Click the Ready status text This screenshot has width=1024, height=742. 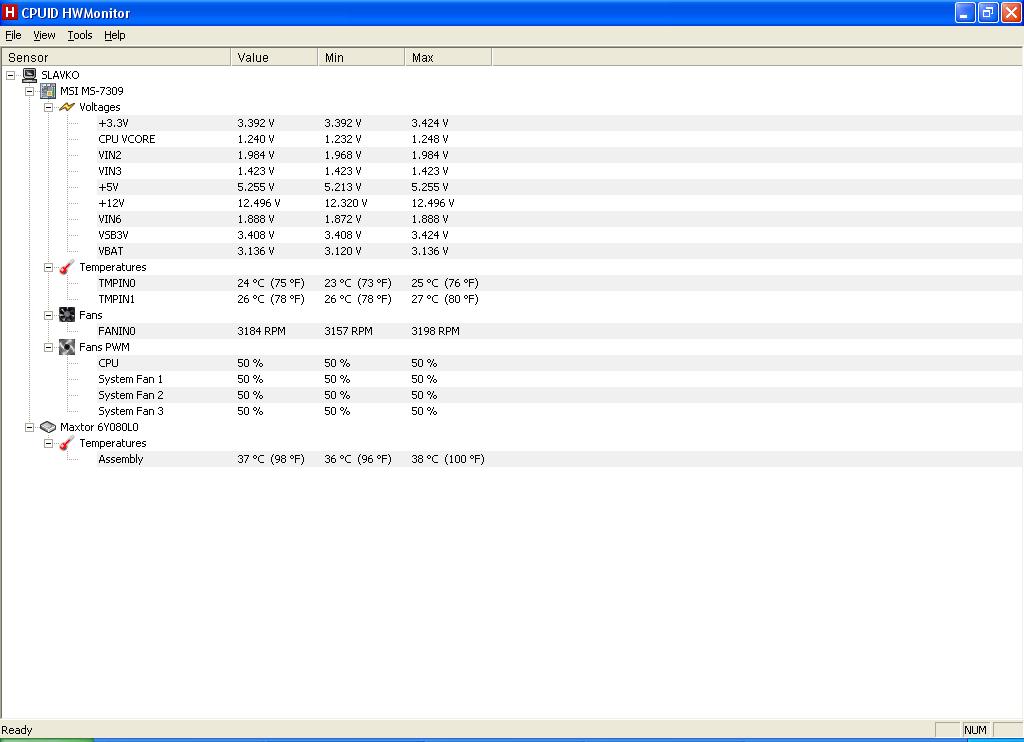pos(17,730)
